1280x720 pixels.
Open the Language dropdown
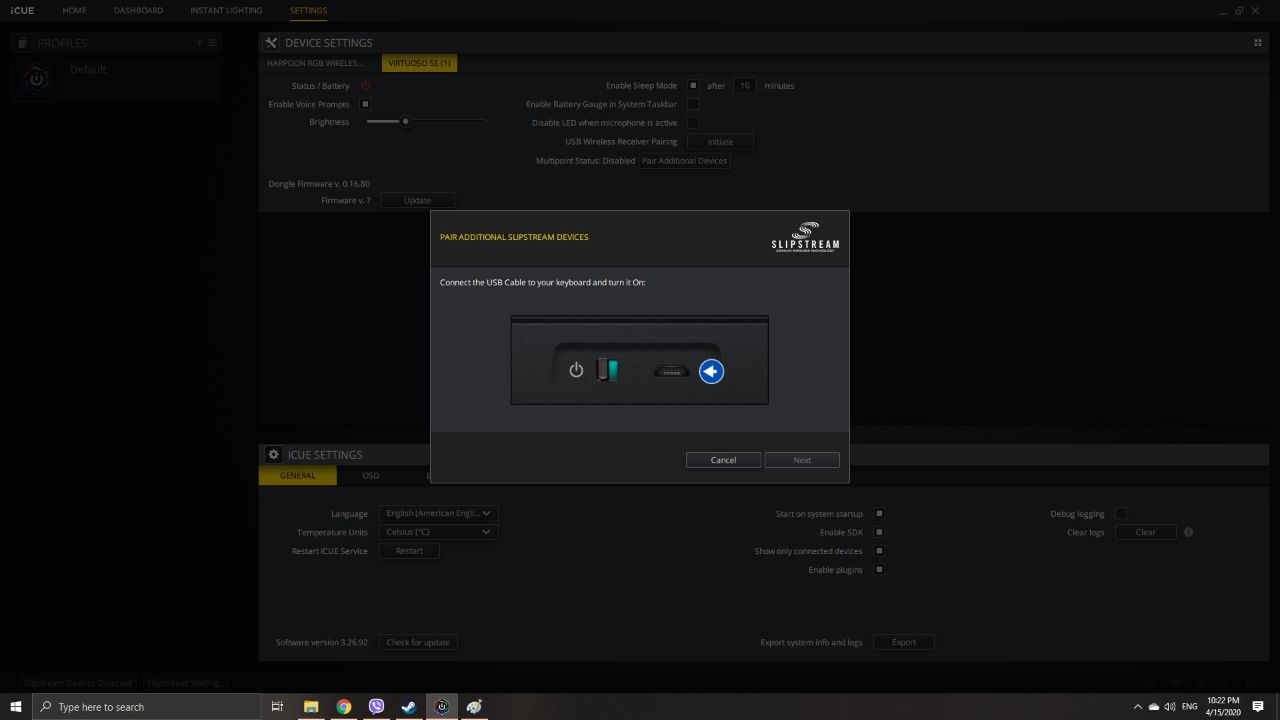[439, 513]
